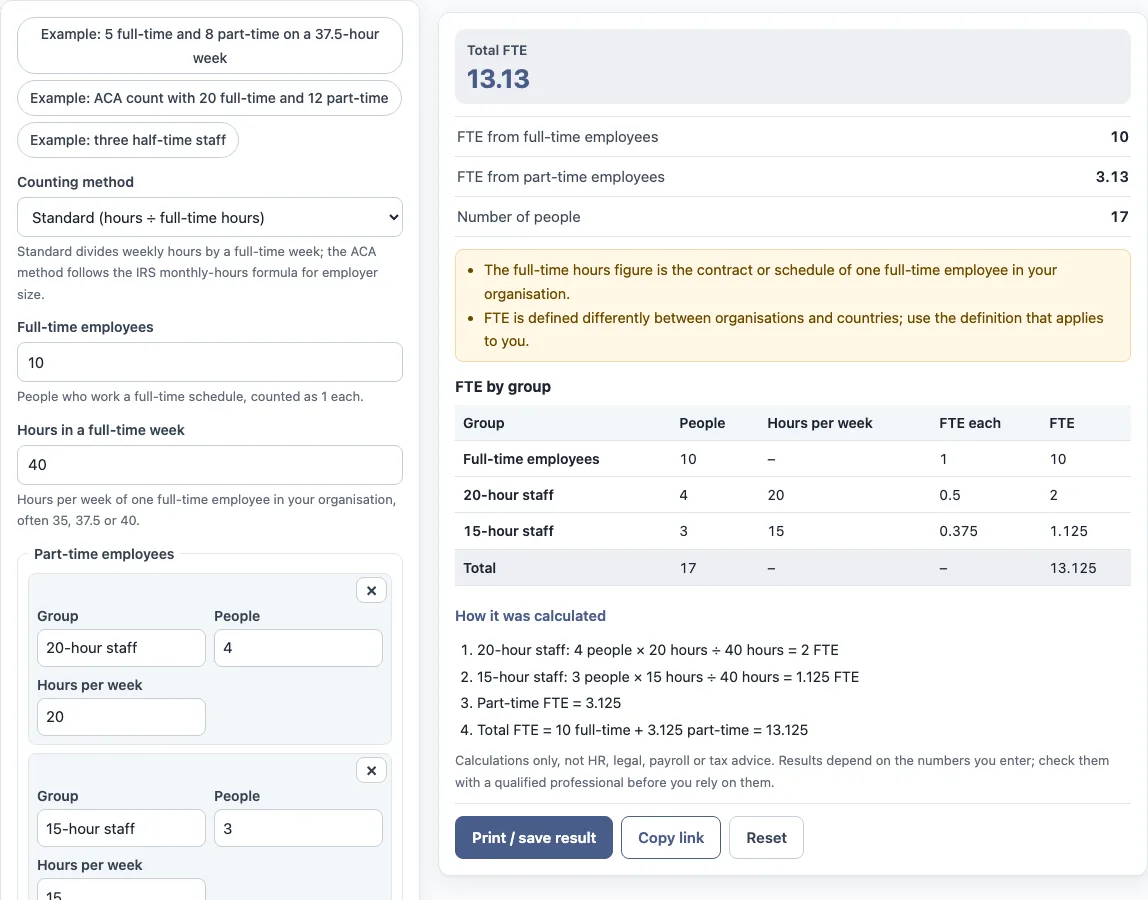This screenshot has height=900, width=1148.
Task: Click the 0.375 FTE each cell
Action: click(x=958, y=531)
